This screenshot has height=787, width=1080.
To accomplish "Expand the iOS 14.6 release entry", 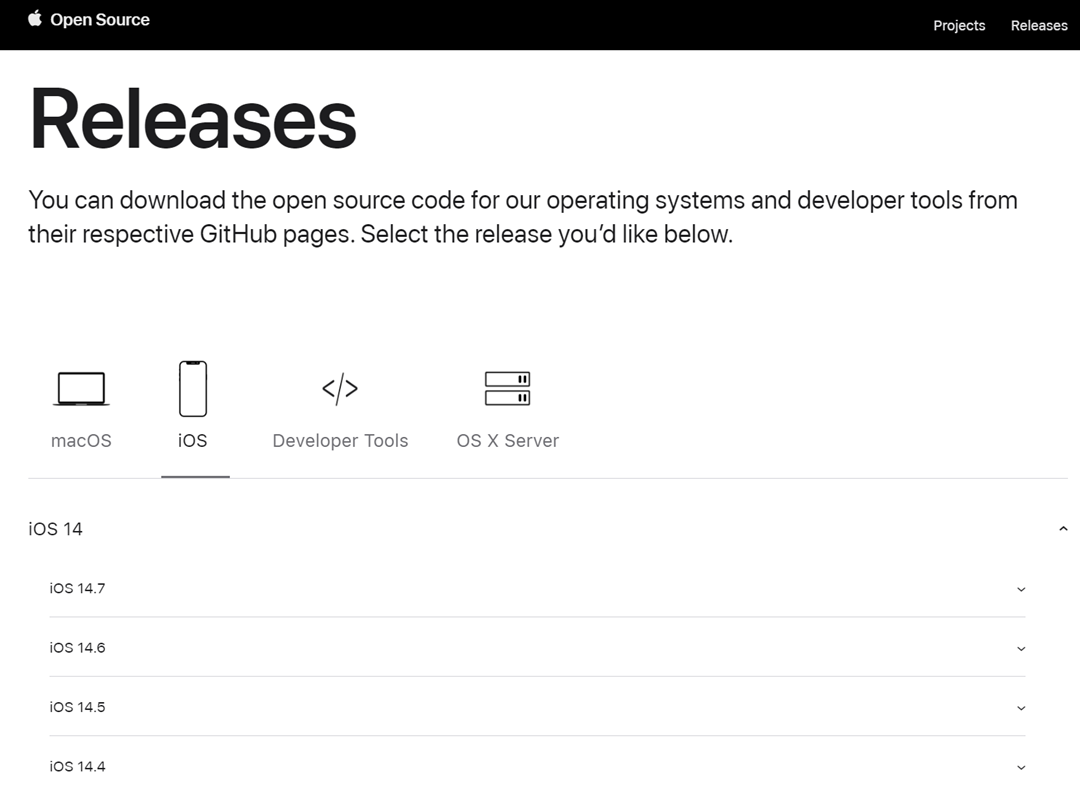I will [x=1019, y=648].
